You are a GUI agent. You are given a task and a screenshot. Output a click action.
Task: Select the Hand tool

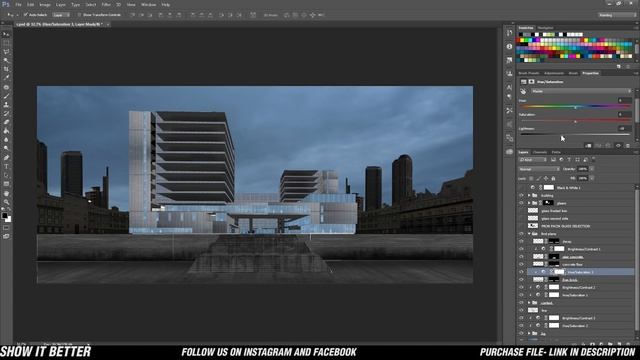6,193
